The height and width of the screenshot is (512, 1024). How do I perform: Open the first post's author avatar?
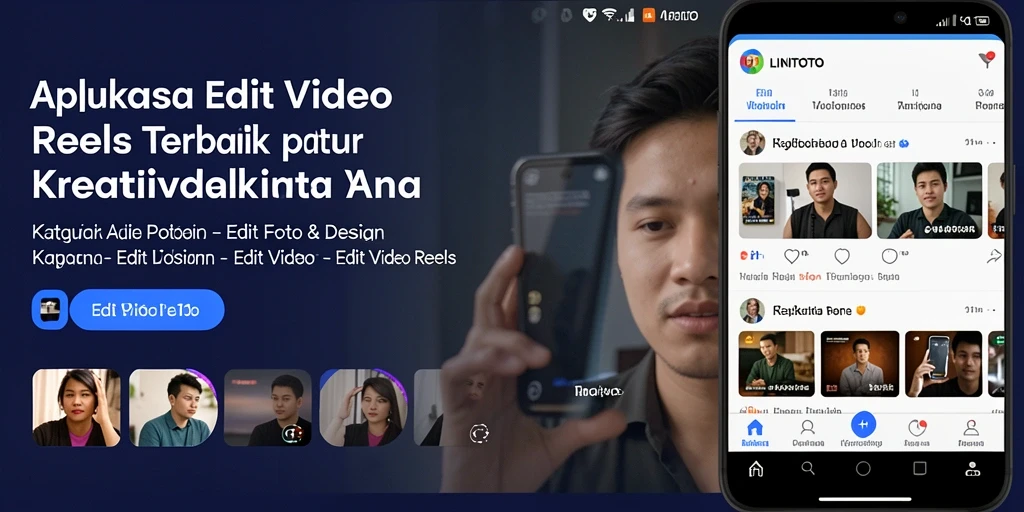pyautogui.click(x=752, y=142)
